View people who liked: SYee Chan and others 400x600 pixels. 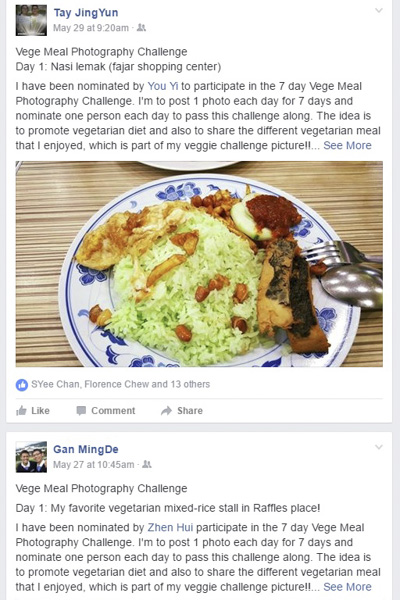[121, 384]
